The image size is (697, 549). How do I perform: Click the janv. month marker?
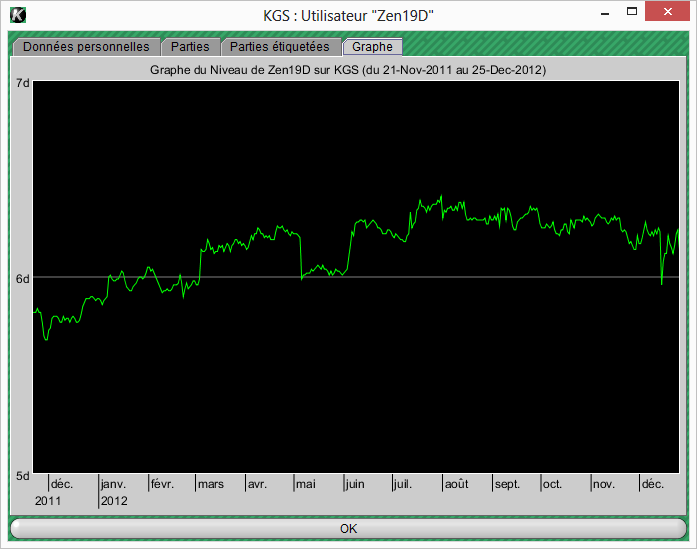click(113, 484)
